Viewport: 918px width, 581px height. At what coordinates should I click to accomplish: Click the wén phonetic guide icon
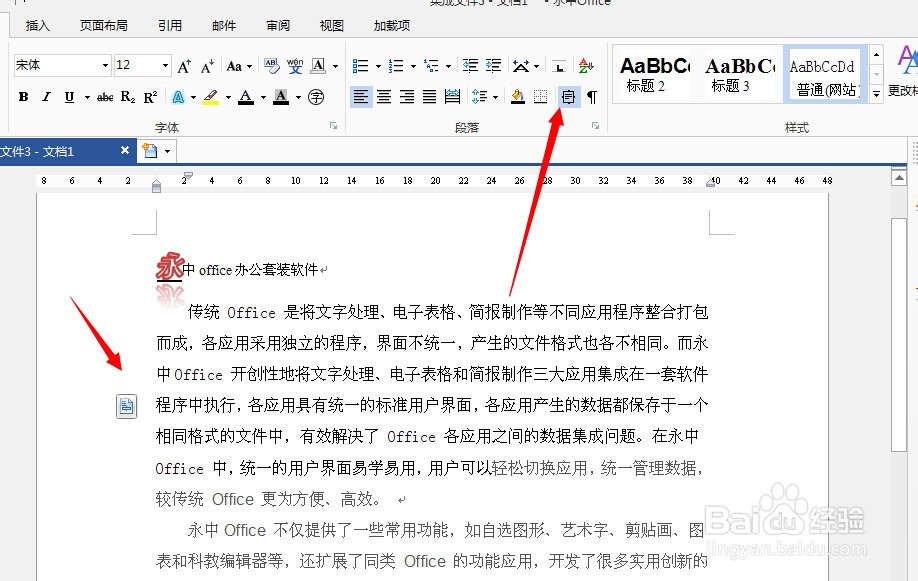point(295,66)
